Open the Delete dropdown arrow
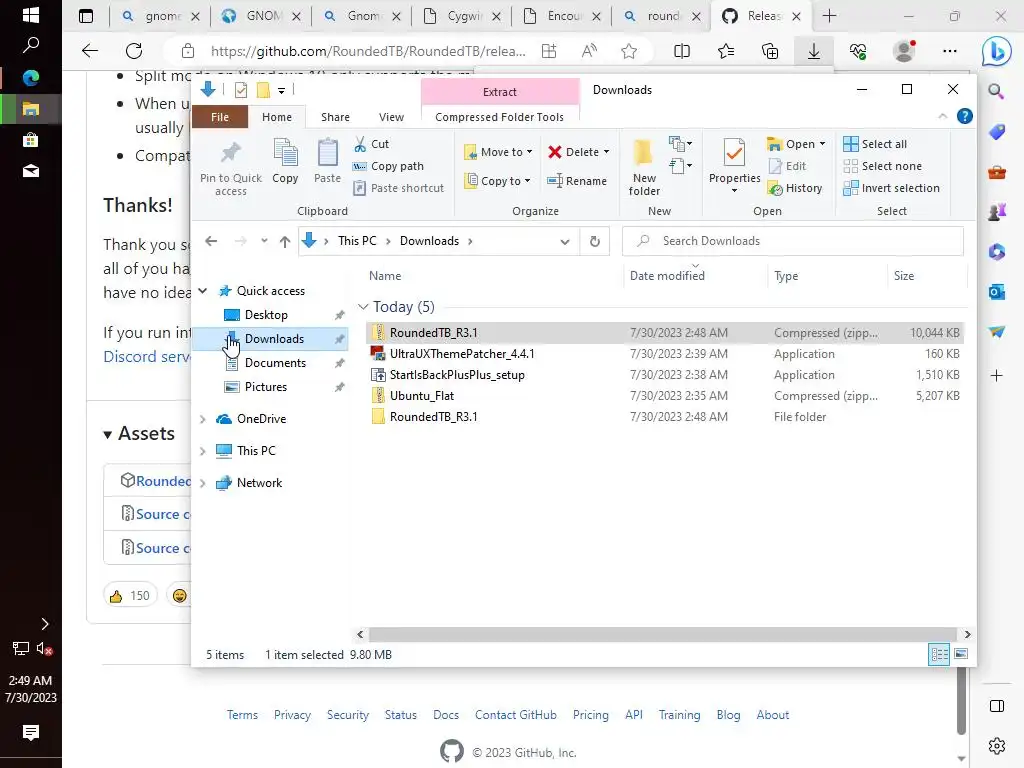Image resolution: width=1024 pixels, height=768 pixels. tap(607, 152)
